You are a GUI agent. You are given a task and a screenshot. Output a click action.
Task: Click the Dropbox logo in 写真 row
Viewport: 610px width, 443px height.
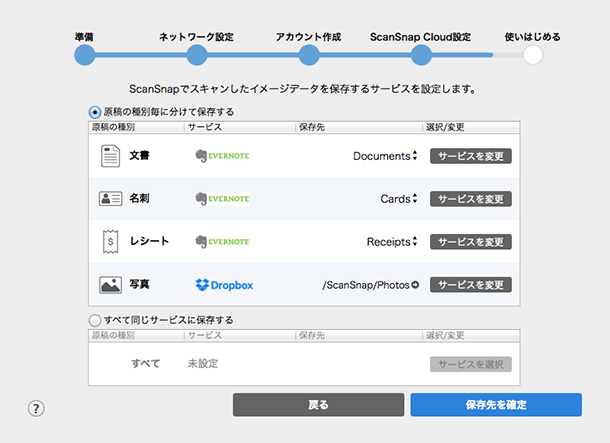pyautogui.click(x=224, y=285)
